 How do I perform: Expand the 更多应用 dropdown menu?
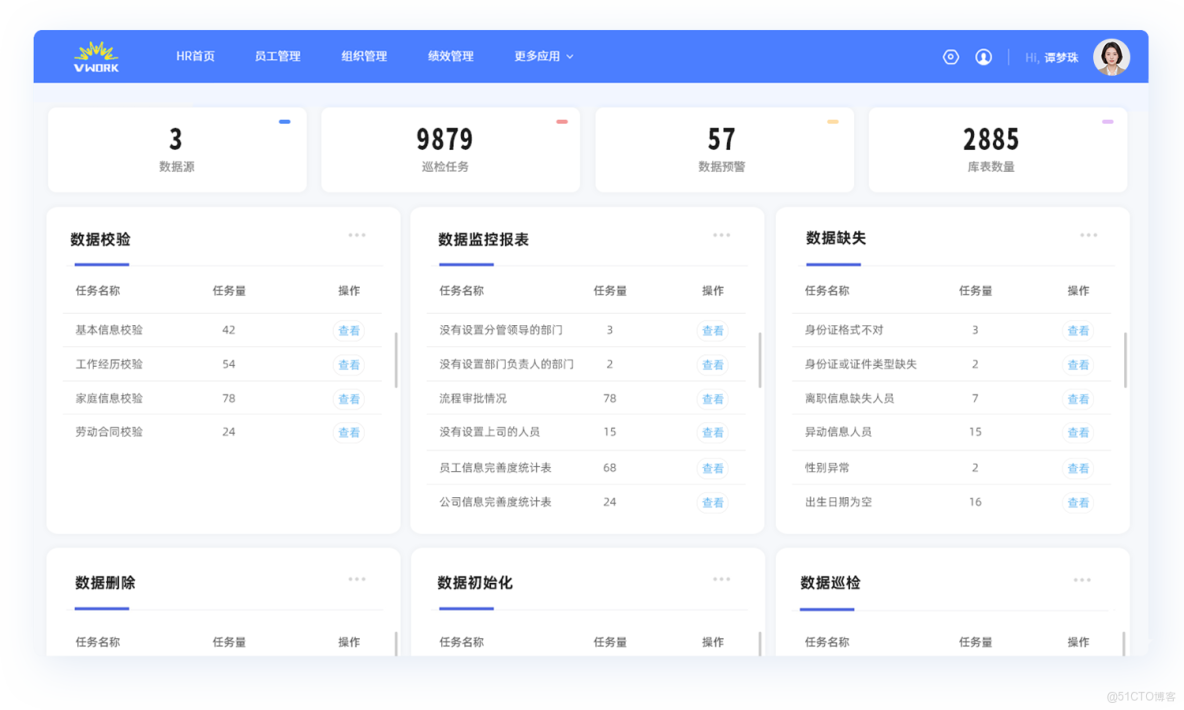tap(543, 56)
